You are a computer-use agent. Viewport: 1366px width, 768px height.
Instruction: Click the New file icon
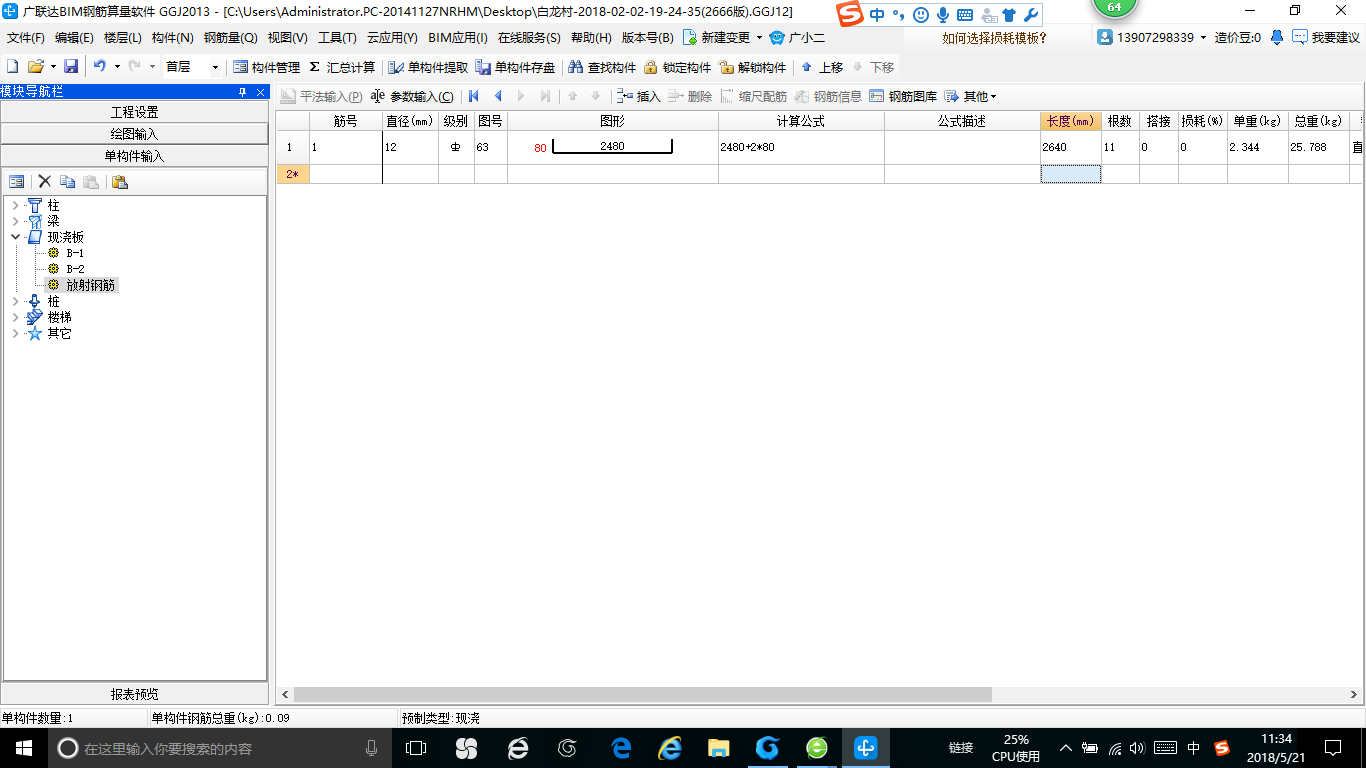pyautogui.click(x=12, y=67)
